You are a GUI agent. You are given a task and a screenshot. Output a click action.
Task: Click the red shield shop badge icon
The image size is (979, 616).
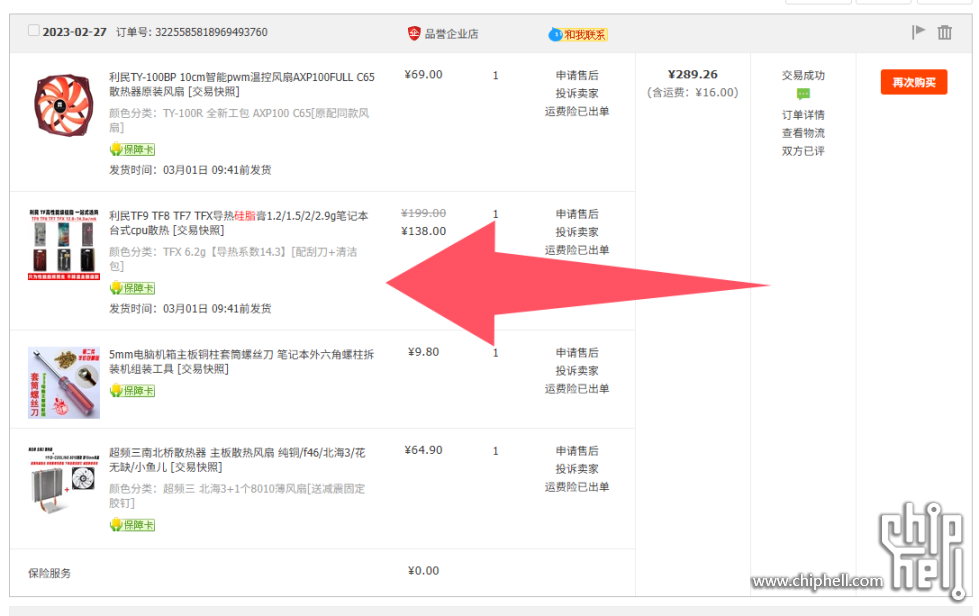(x=414, y=33)
